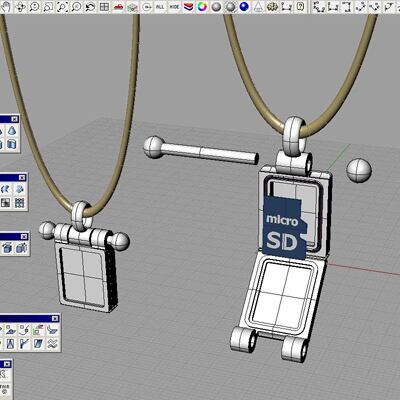Choose the Zoom Dynamic magnifier

[x=34, y=6]
